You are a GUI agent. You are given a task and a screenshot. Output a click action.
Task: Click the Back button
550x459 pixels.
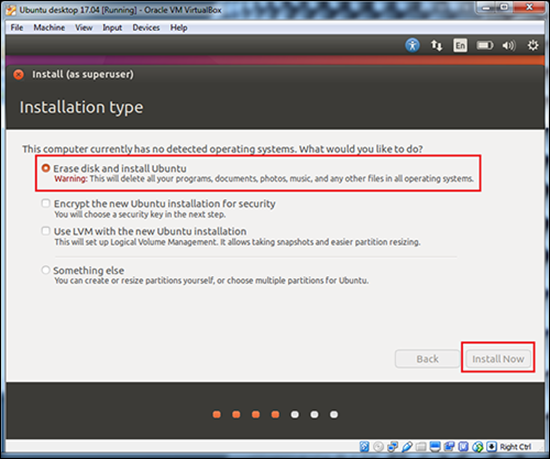427,359
